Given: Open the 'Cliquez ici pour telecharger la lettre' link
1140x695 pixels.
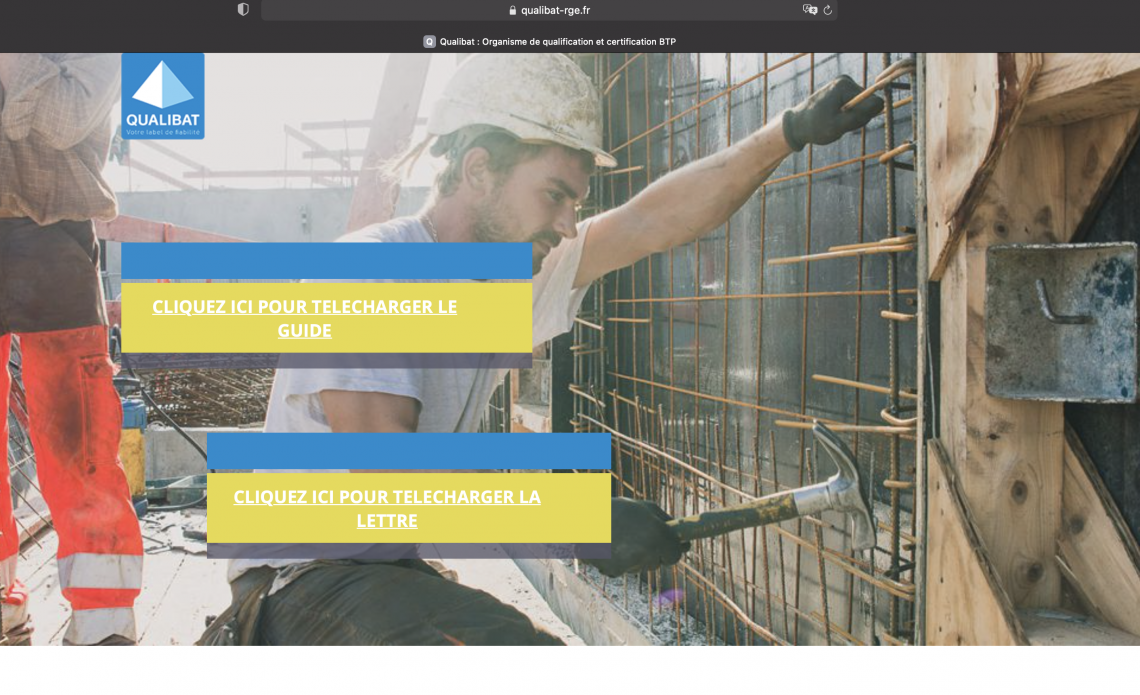Looking at the screenshot, I should (387, 508).
